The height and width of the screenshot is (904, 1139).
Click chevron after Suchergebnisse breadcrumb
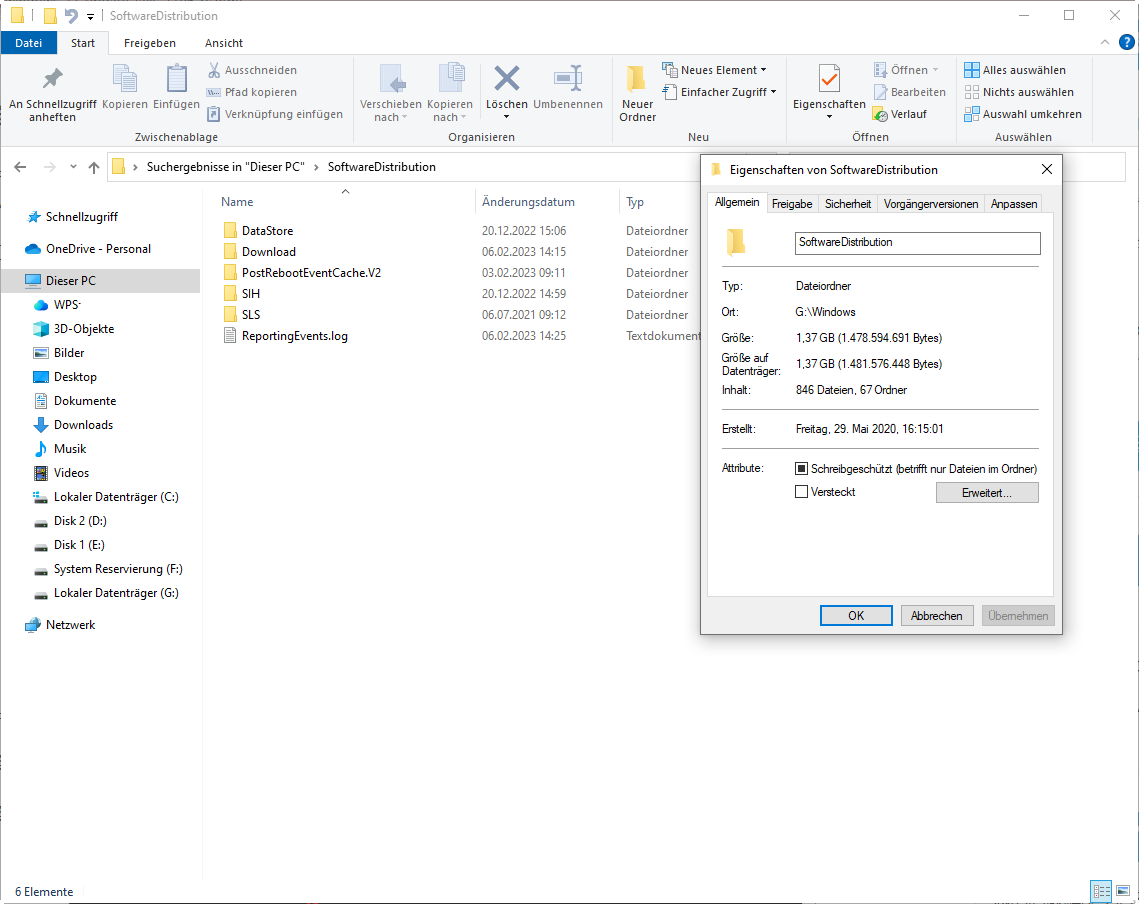point(316,167)
